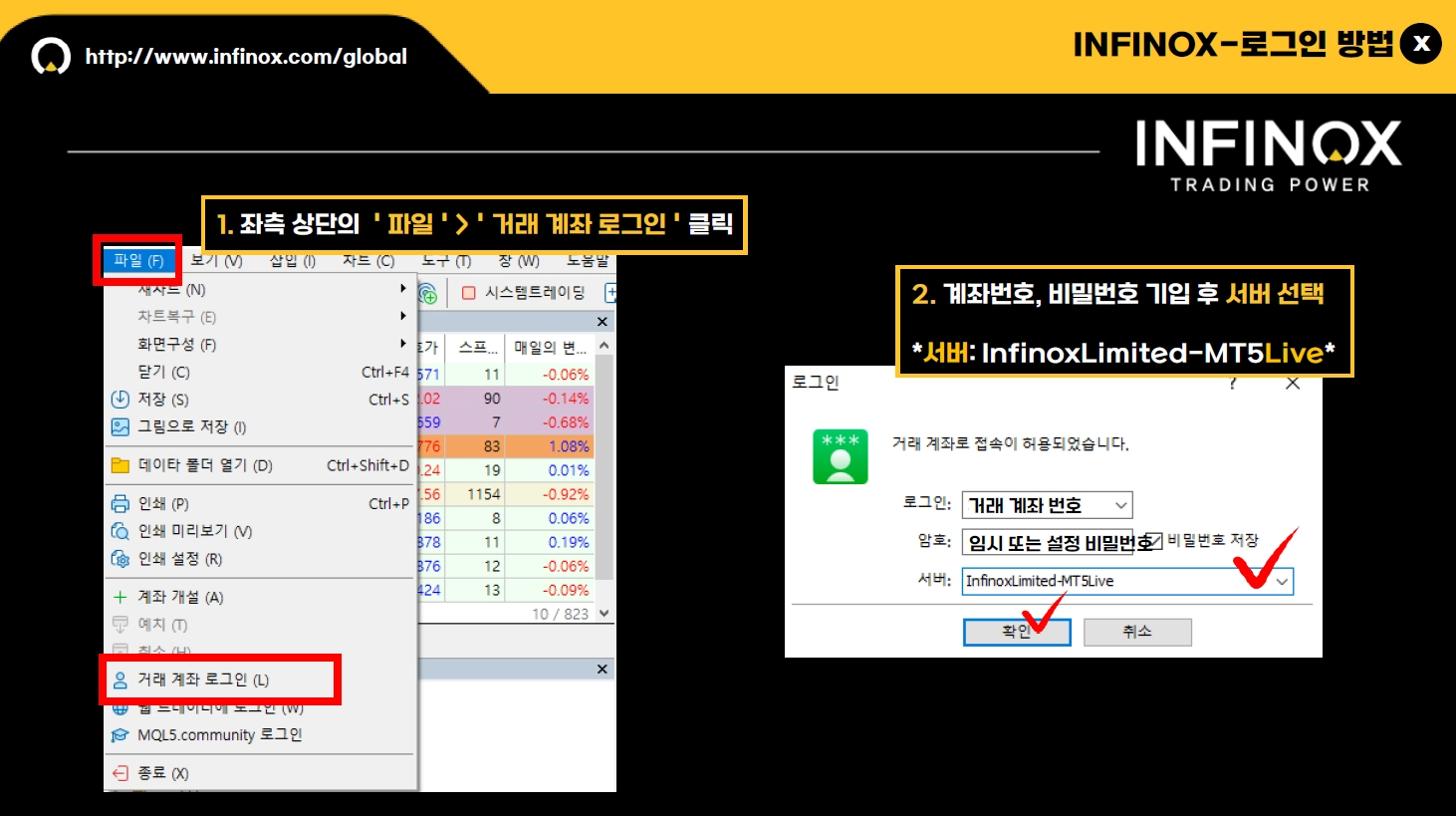Select the row showing 0.01% change

tap(505, 470)
